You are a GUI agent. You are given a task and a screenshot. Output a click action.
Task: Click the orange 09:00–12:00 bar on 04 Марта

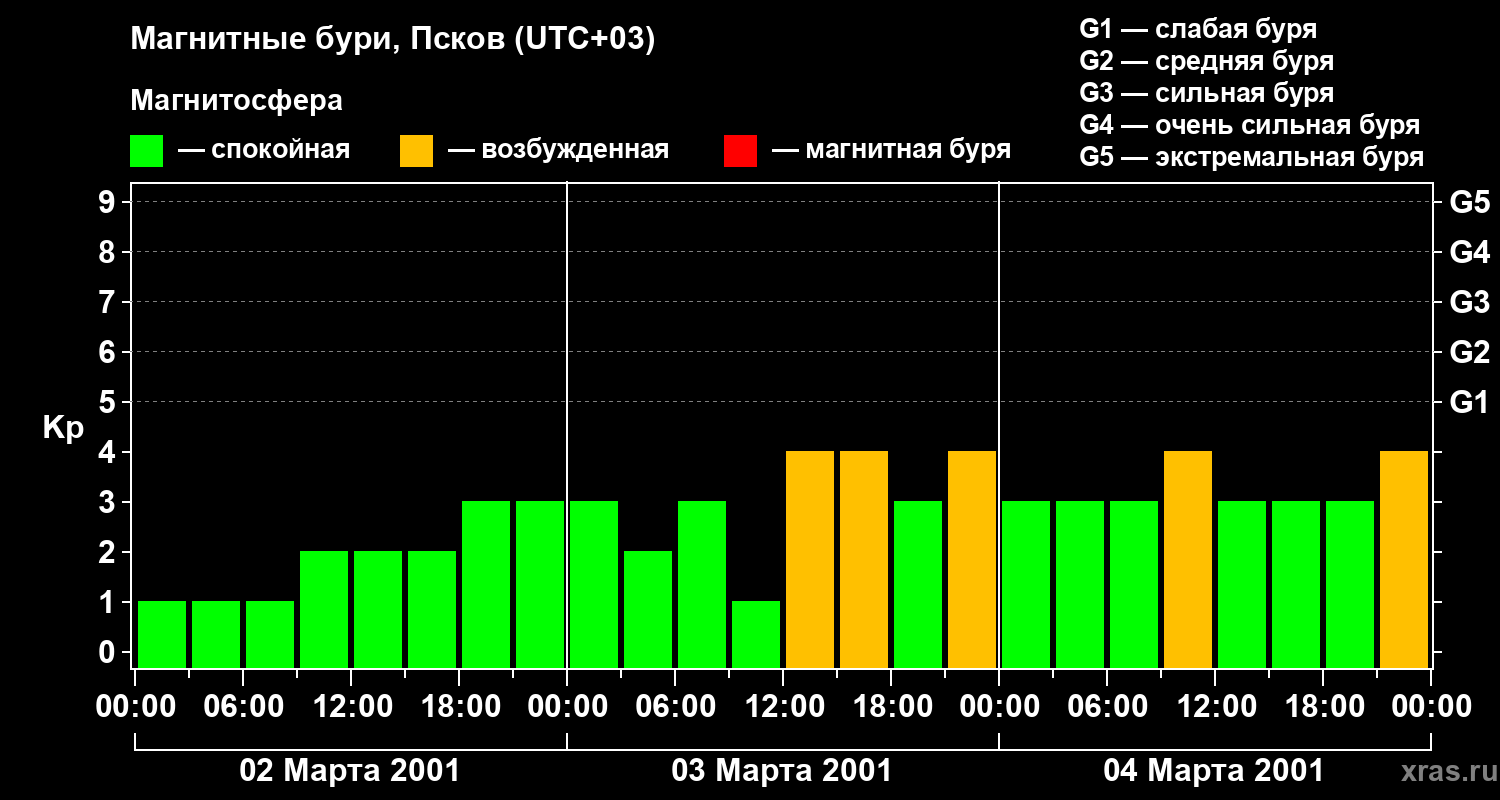[x=1188, y=559]
